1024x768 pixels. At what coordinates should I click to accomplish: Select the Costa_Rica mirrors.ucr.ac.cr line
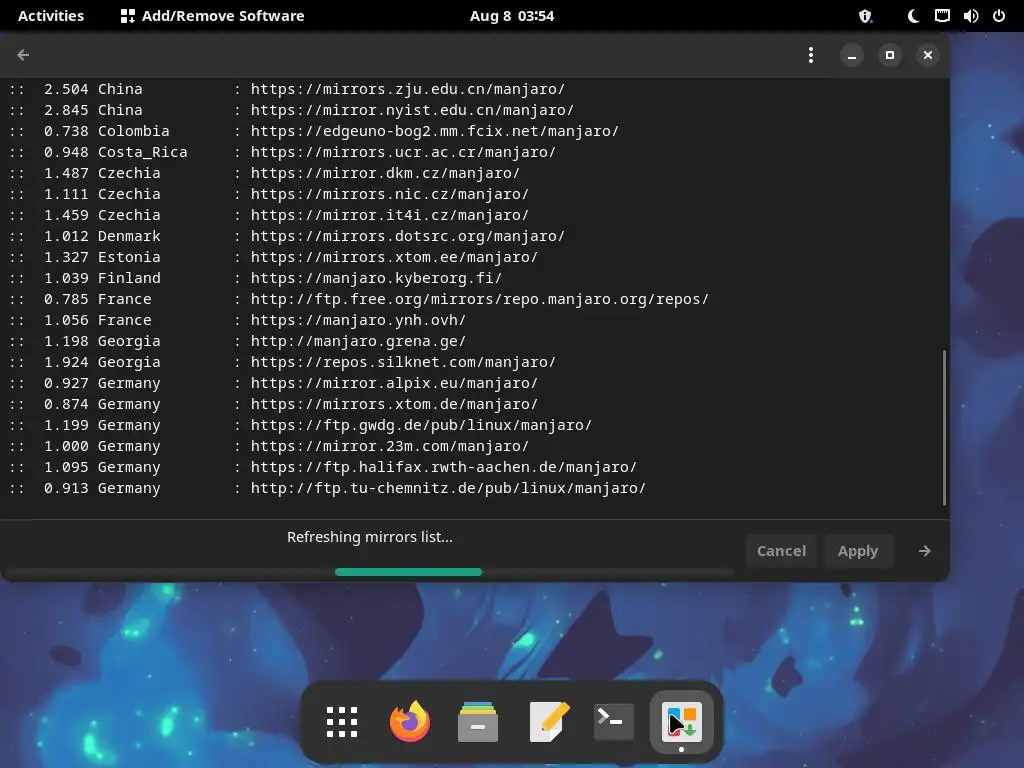click(282, 152)
